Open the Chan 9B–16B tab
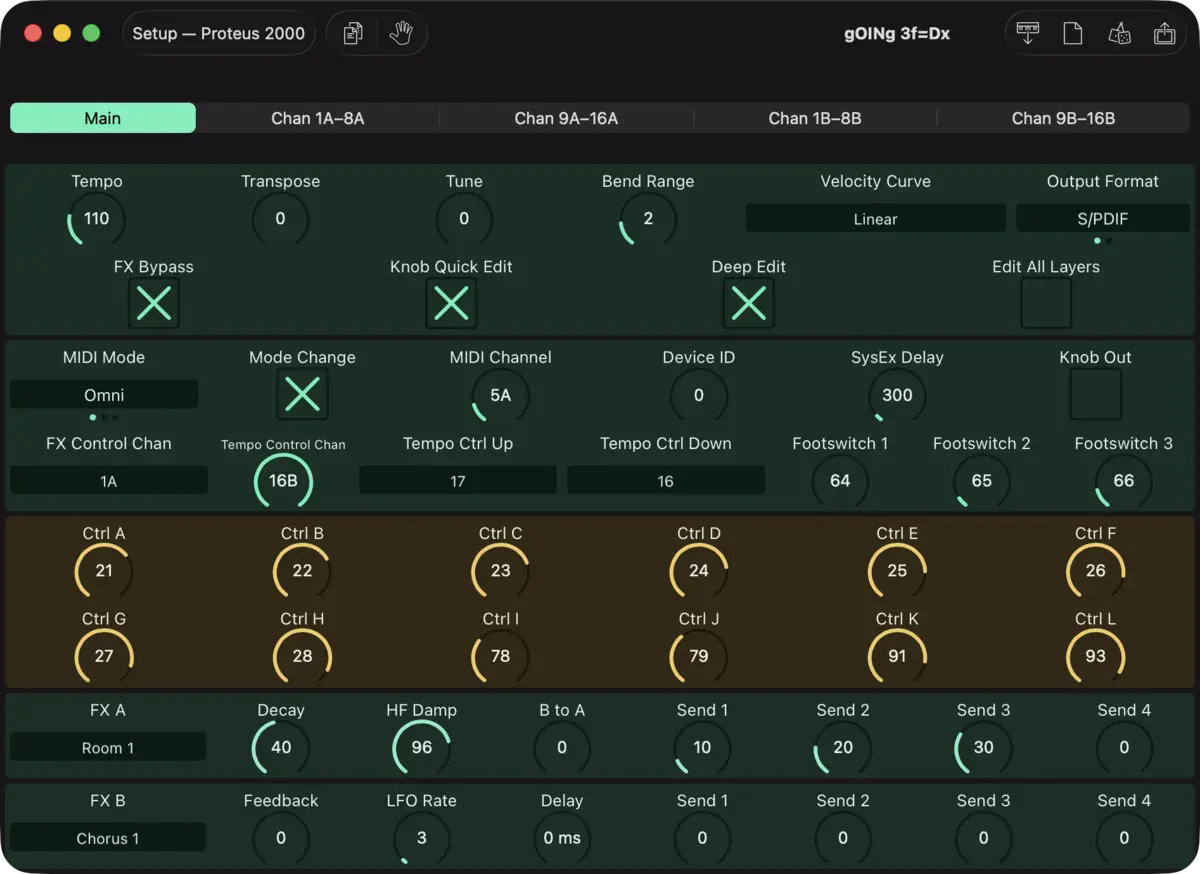Image resolution: width=1200 pixels, height=874 pixels. (1063, 118)
